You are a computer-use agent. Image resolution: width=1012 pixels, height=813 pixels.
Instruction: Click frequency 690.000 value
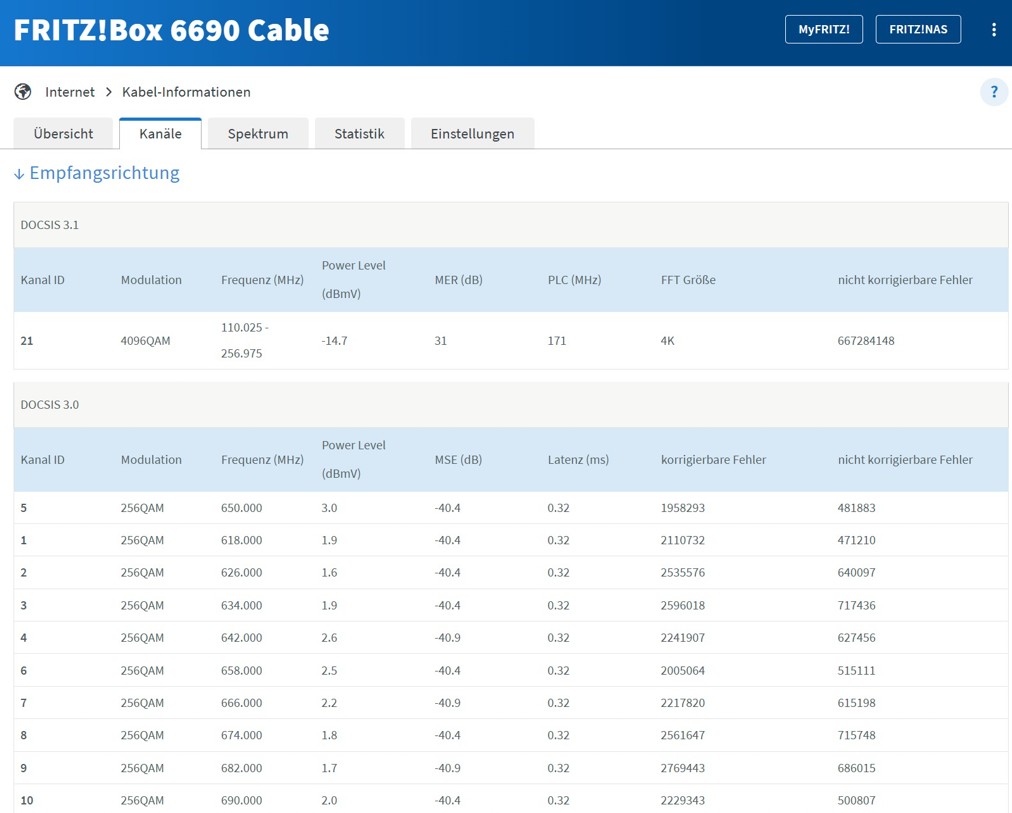(x=241, y=800)
